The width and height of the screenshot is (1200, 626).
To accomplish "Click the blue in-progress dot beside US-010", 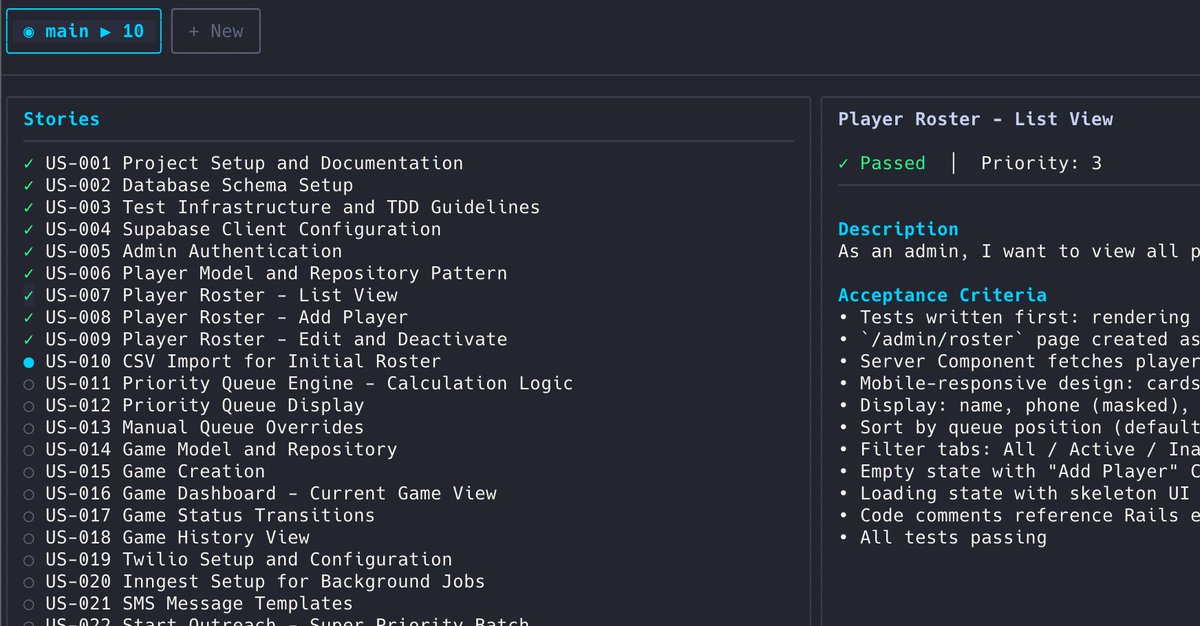I will (29, 362).
